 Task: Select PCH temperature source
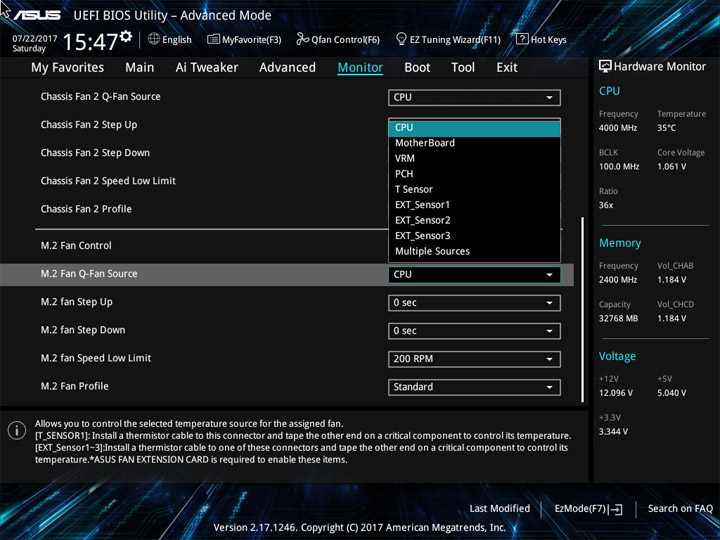(x=474, y=174)
